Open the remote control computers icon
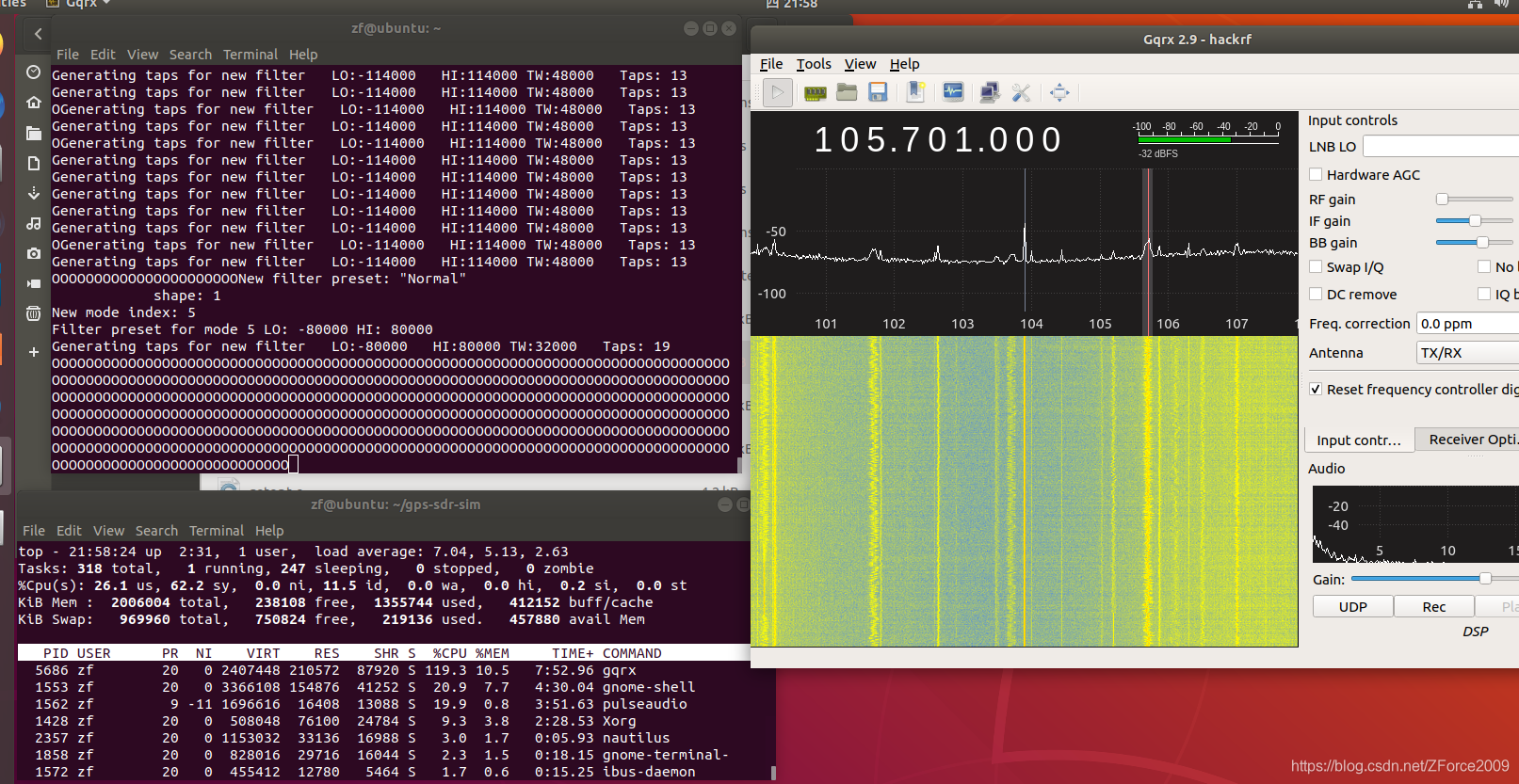1519x784 pixels. (990, 92)
